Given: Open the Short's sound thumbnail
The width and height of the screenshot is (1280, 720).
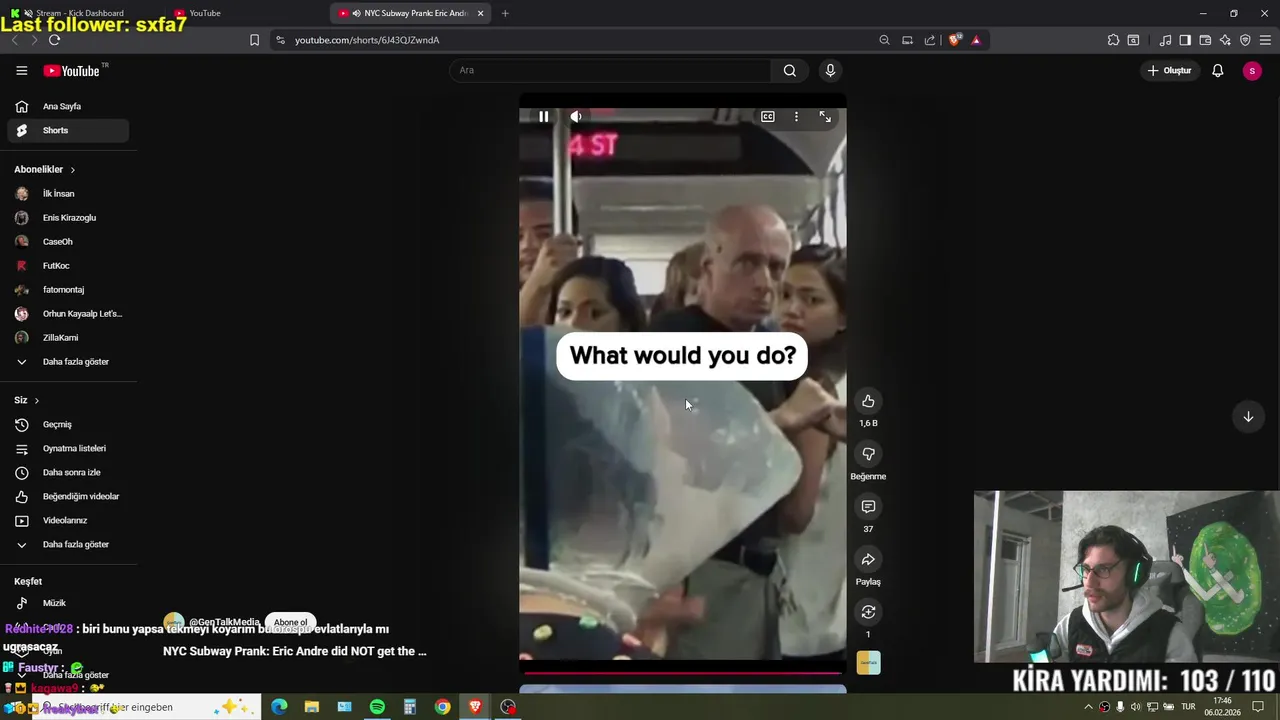Looking at the screenshot, I should coord(868,663).
